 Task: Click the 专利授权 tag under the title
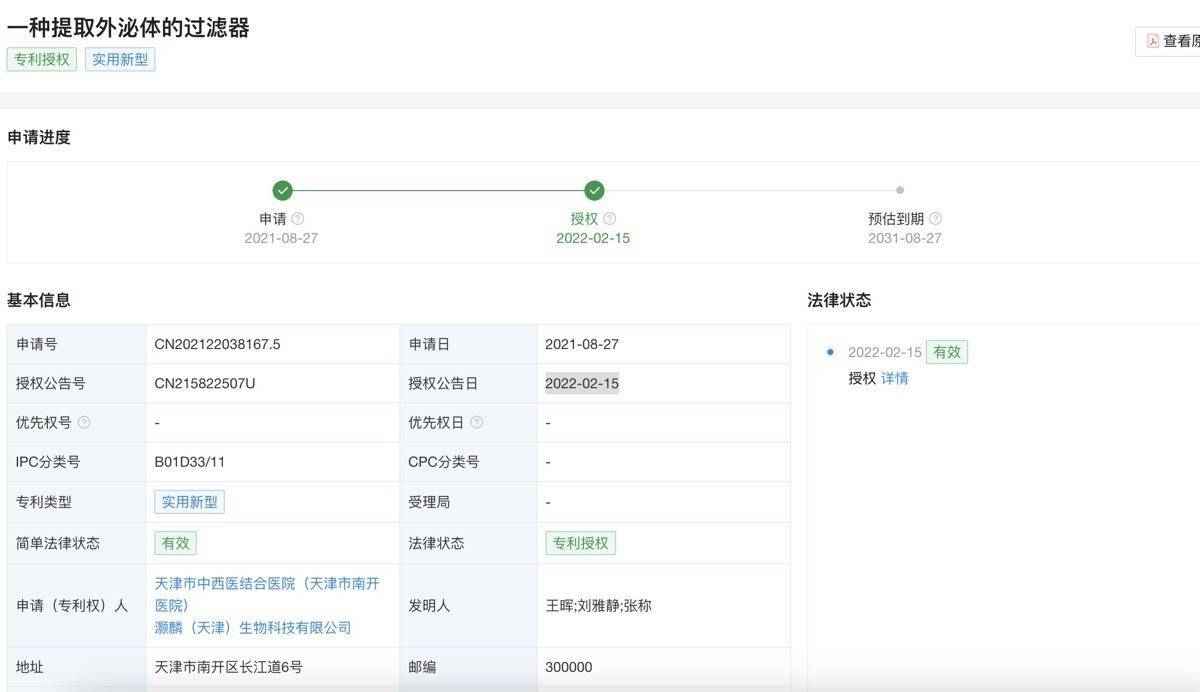[42, 59]
